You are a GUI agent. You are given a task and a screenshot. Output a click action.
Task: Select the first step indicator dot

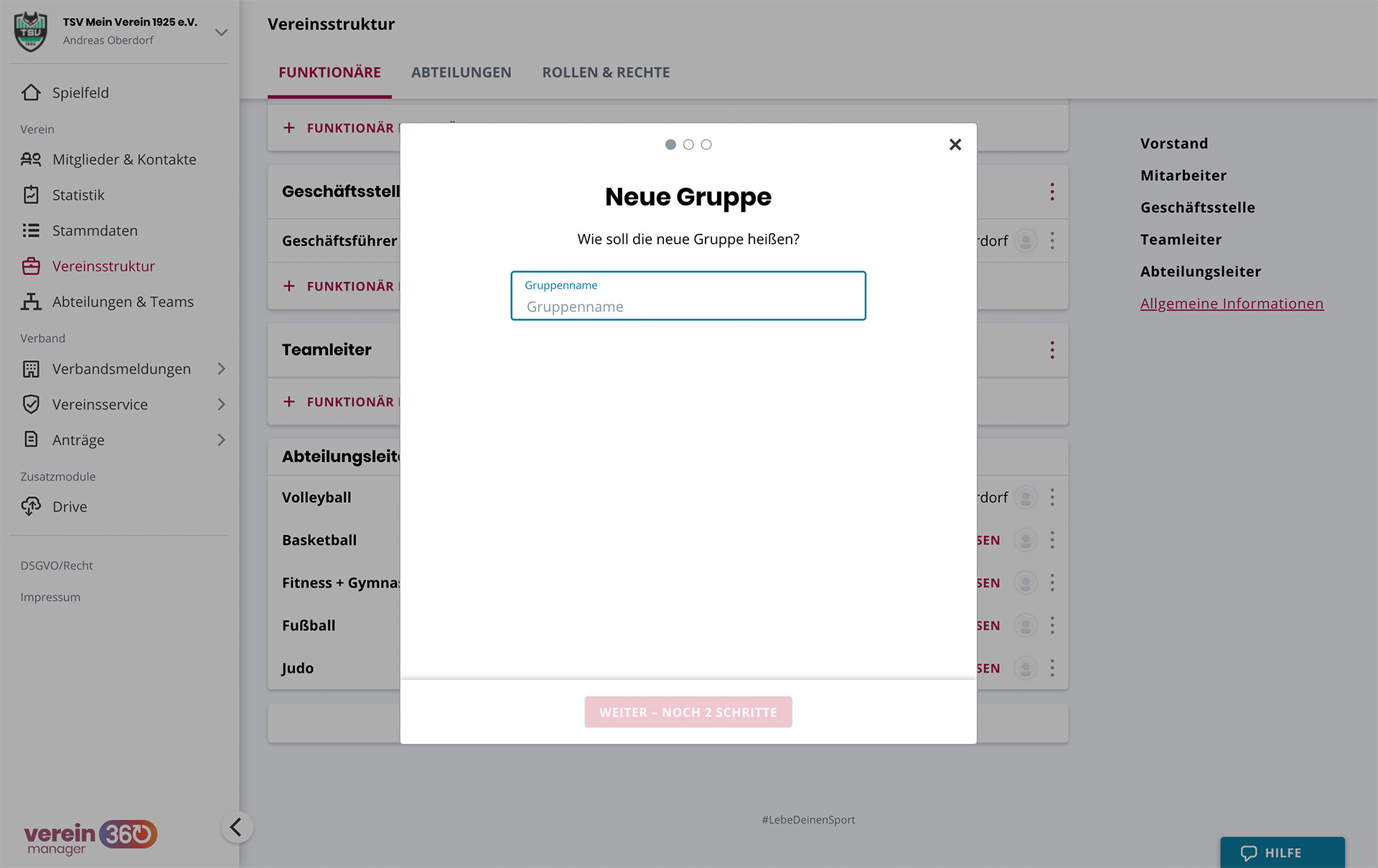(x=670, y=145)
